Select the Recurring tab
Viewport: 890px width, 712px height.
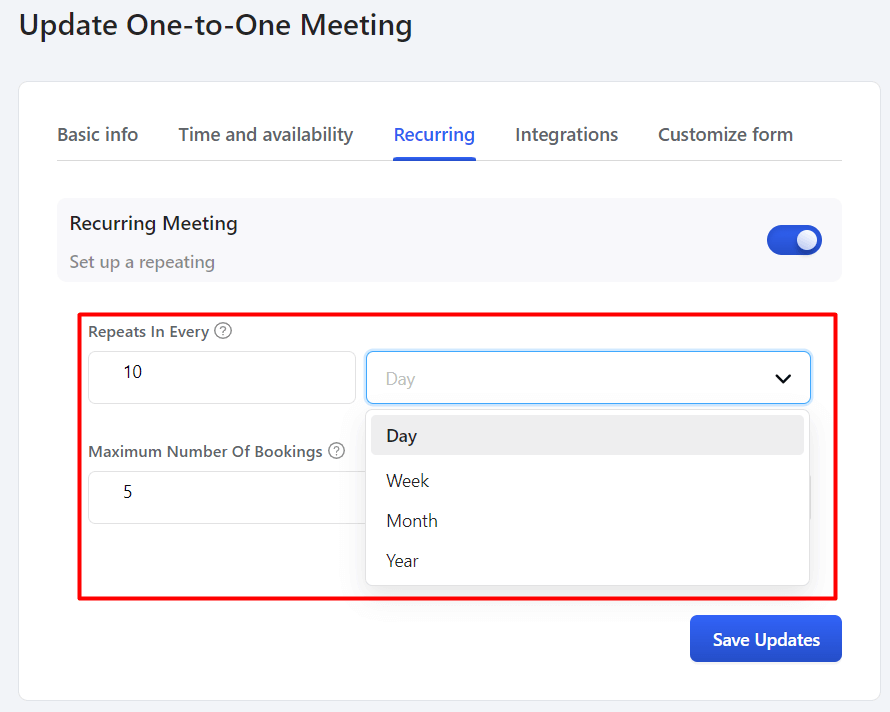[x=434, y=135]
